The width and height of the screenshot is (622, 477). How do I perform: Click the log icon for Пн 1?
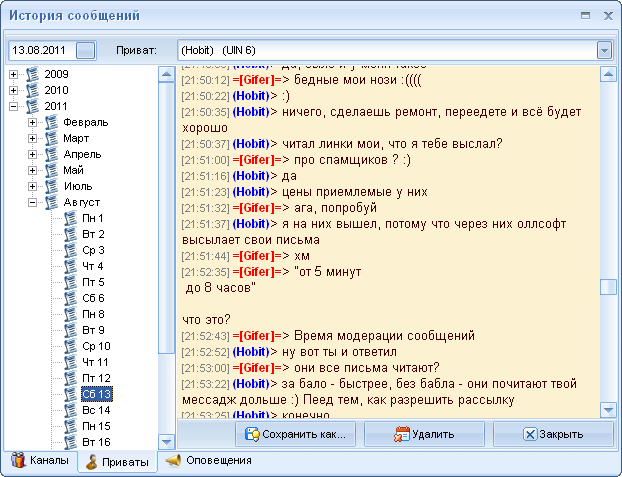71,218
